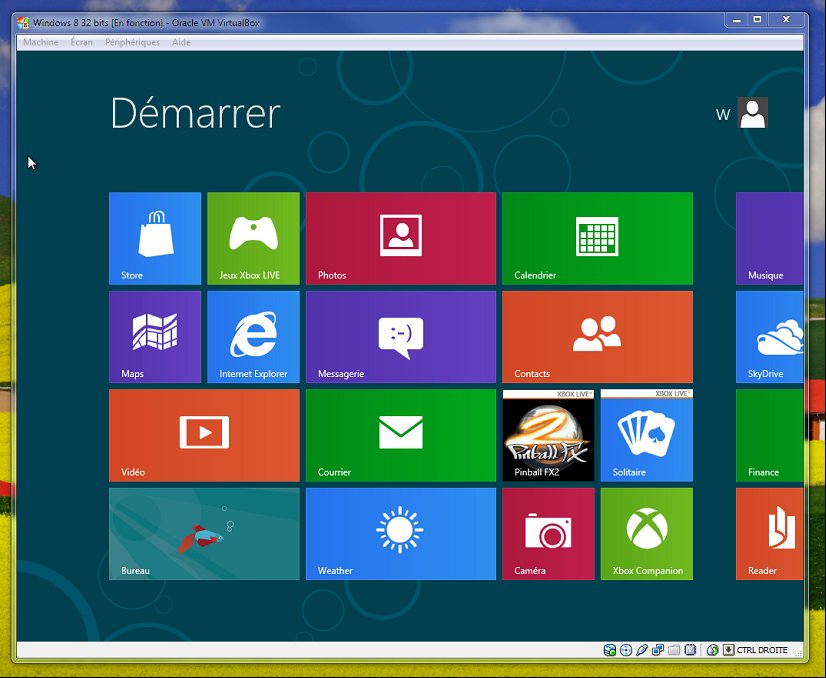Open the Jeux Xbox LIVE tile
826x678 pixels.
pyautogui.click(x=253, y=238)
